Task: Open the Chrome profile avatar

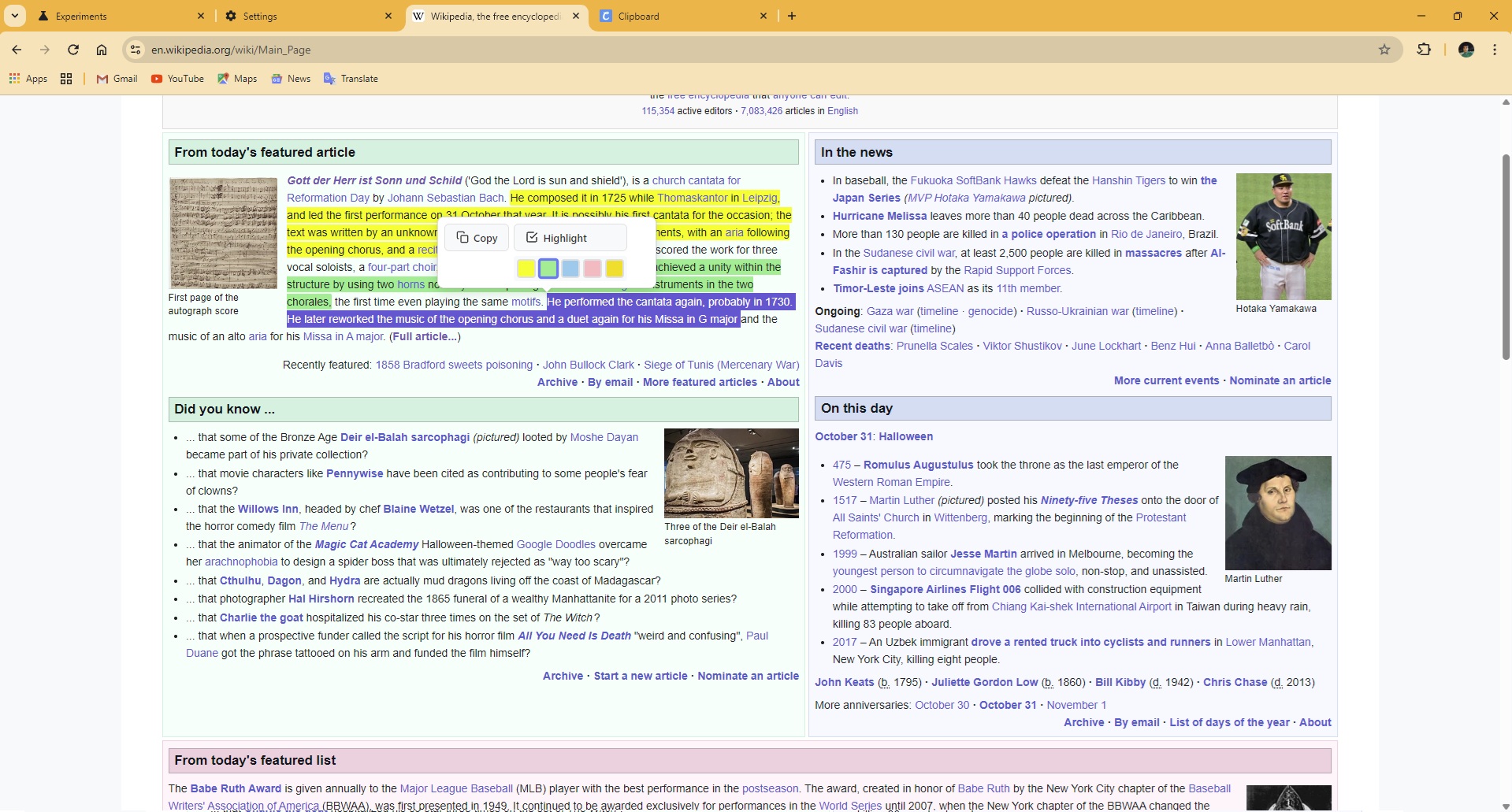Action: point(1466,50)
